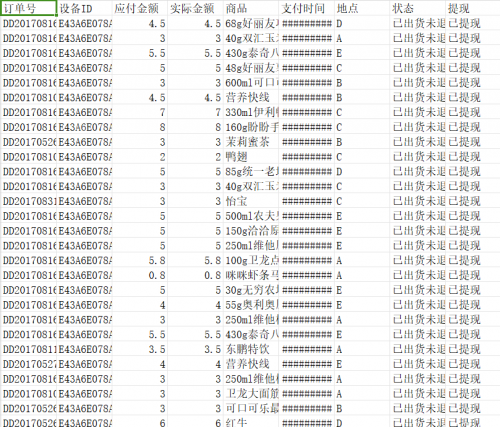Select the 红牛 product cell

coord(251,423)
